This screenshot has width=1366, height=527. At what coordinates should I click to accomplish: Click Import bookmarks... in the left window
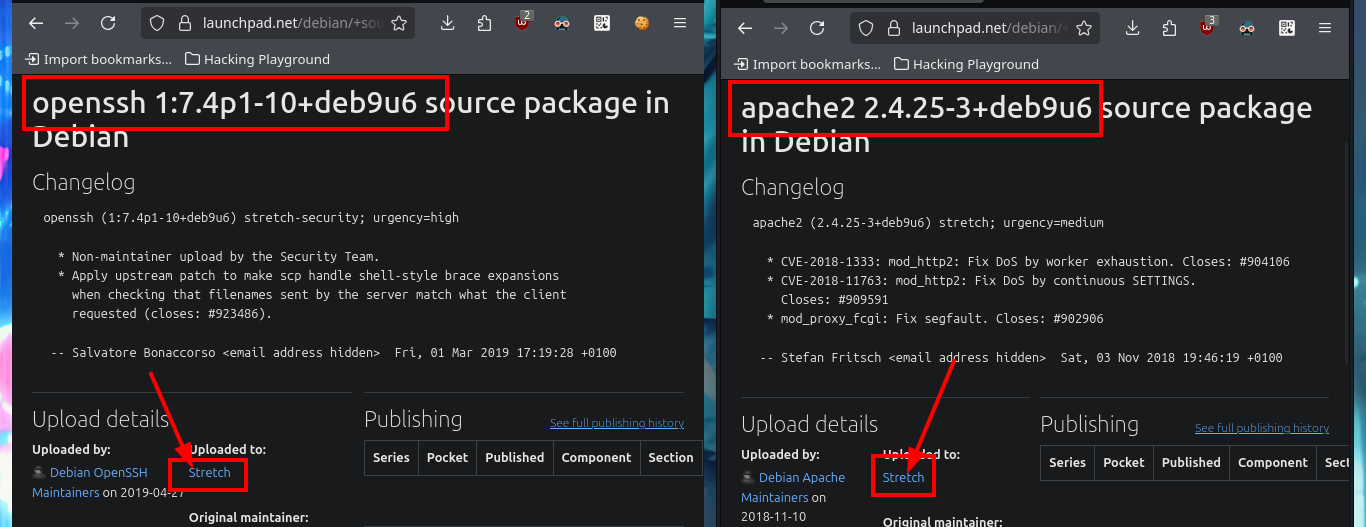tap(98, 59)
